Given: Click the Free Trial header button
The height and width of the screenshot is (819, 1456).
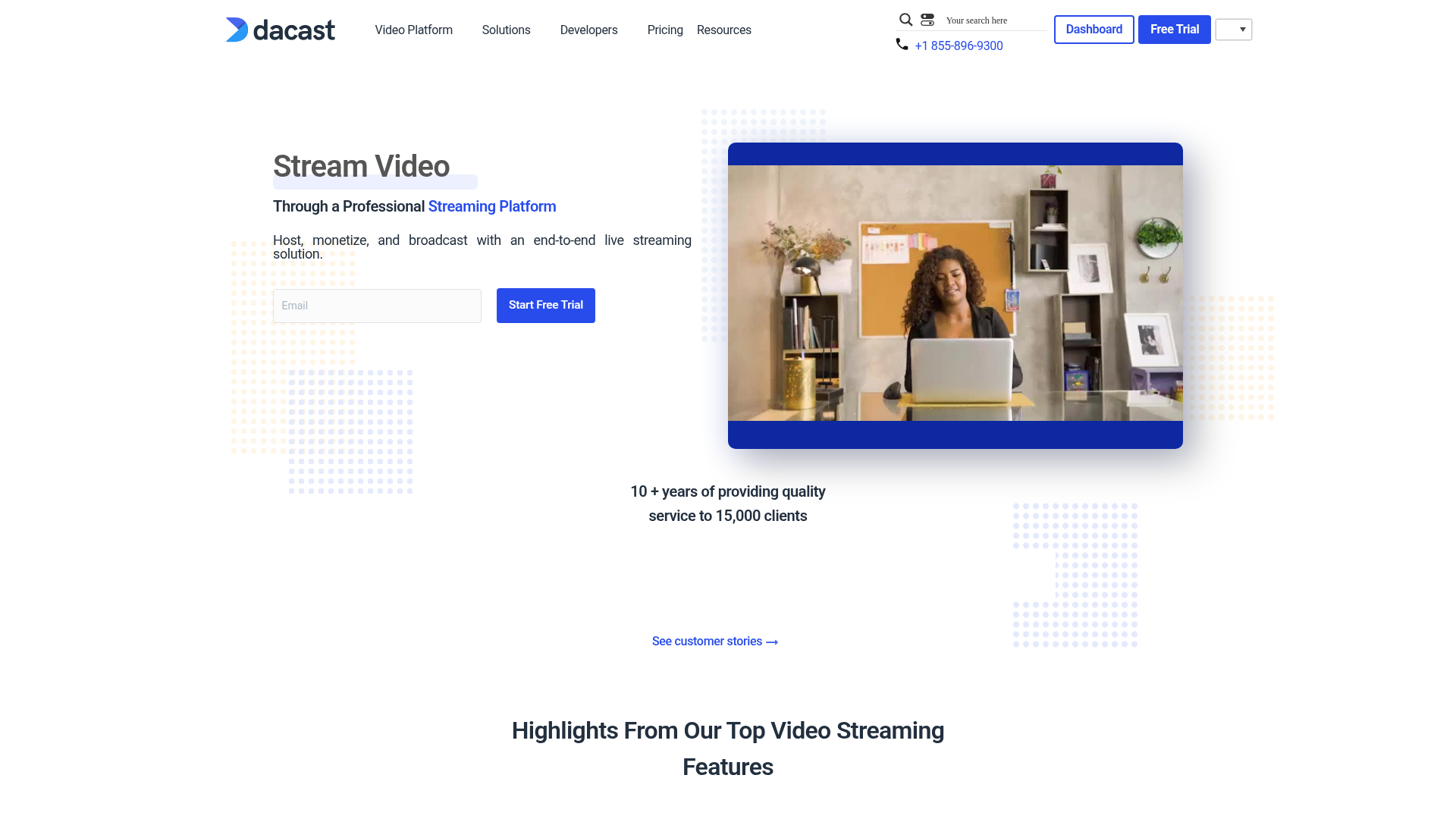Looking at the screenshot, I should pos(1174,30).
